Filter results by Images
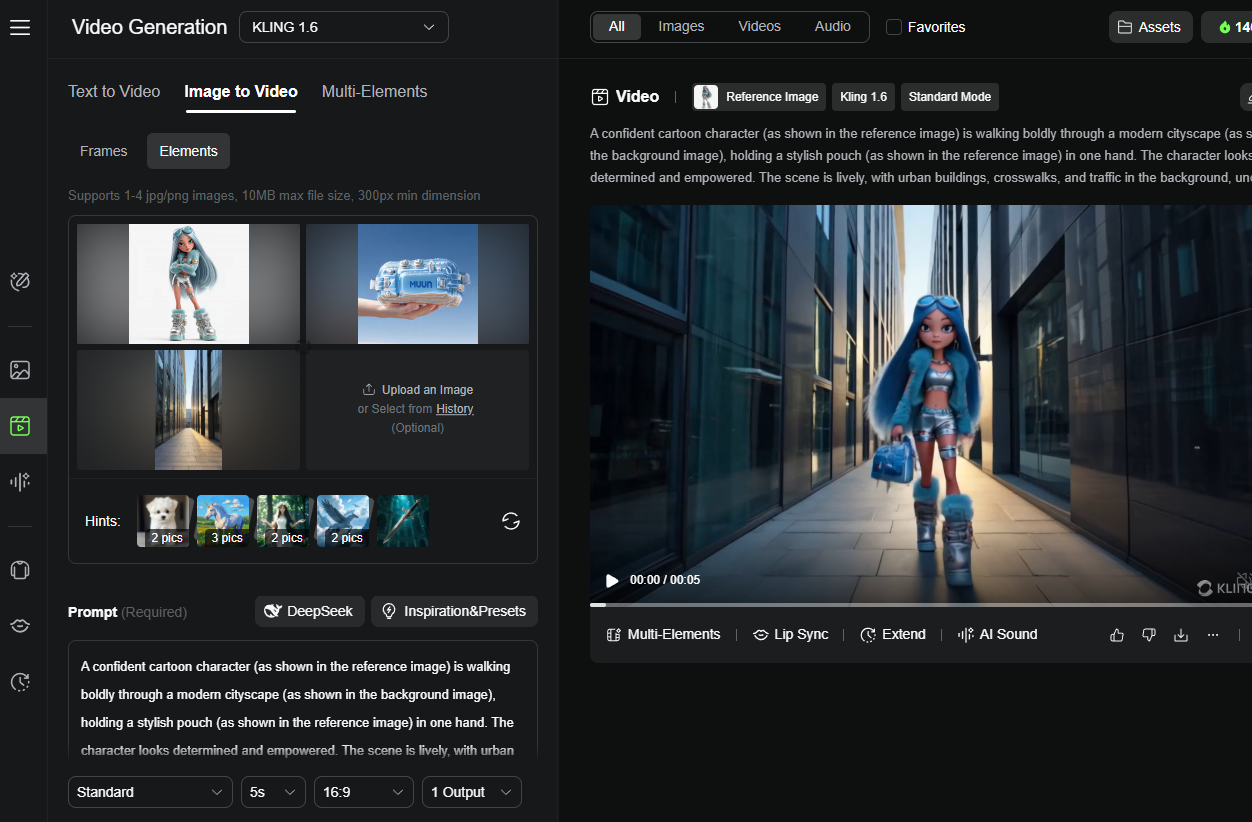1252x822 pixels. point(681,27)
